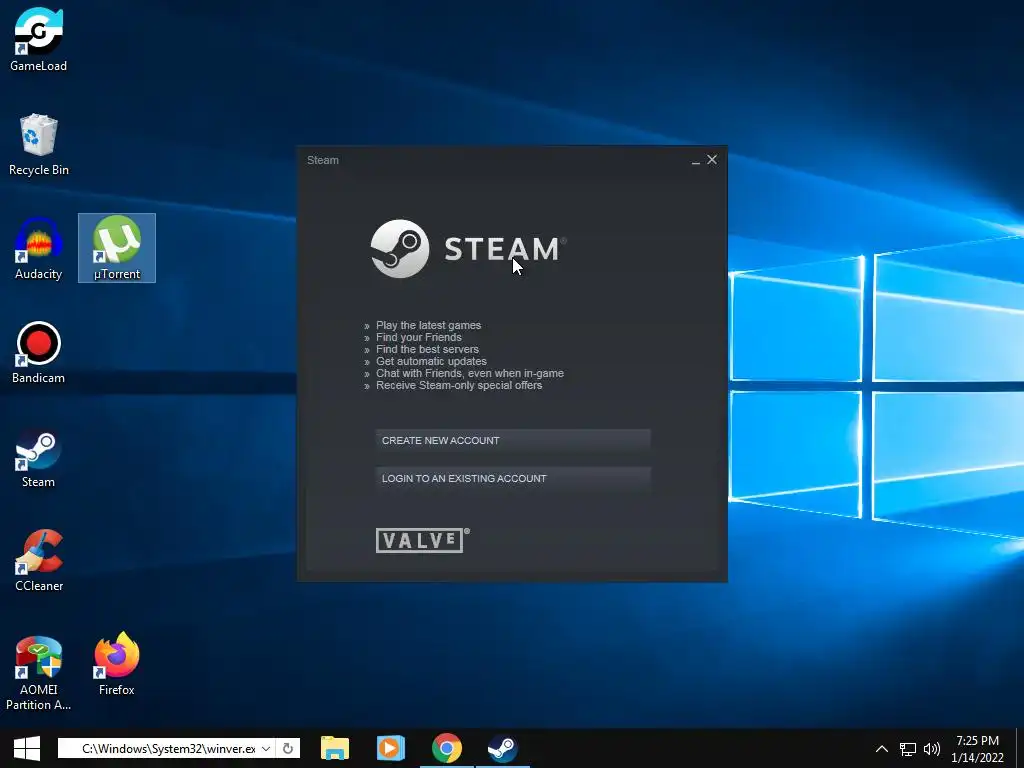Click 'Chat with Friends, even when in-game' text
This screenshot has height=768, width=1024.
(x=470, y=374)
